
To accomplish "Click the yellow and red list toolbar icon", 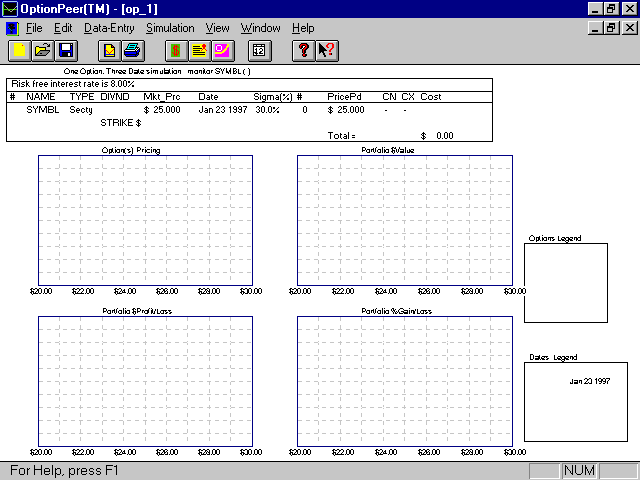I will point(198,49).
